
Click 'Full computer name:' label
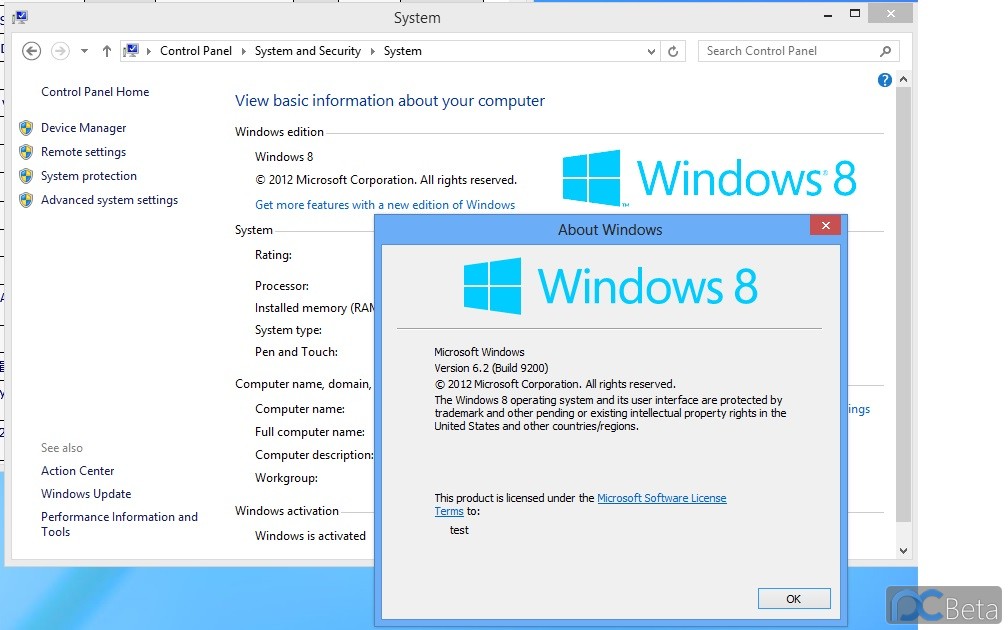[310, 432]
